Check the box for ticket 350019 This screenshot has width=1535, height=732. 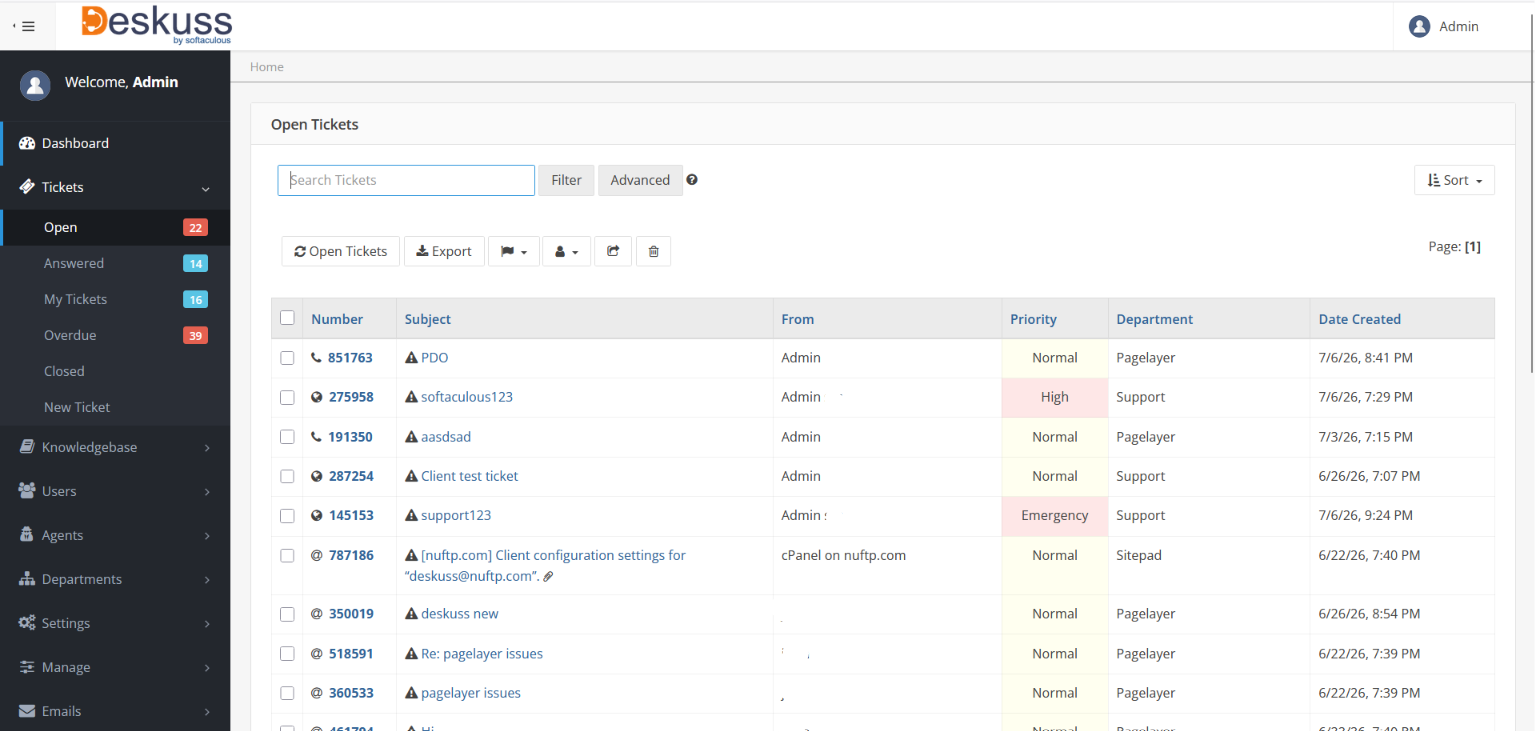[287, 614]
